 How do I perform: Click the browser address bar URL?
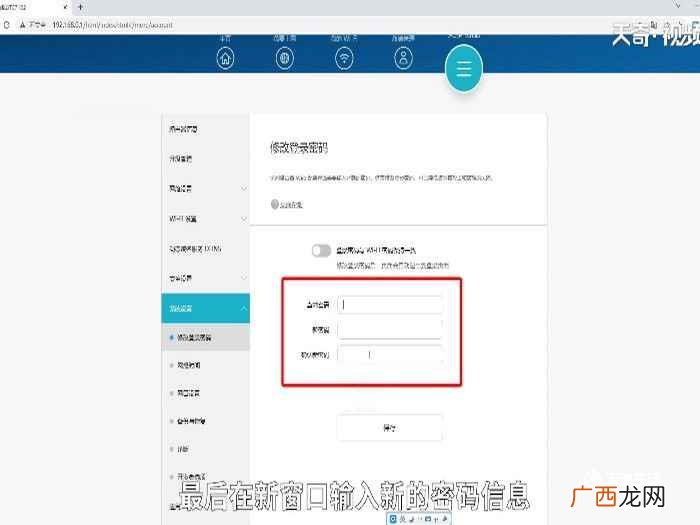click(x=112, y=25)
